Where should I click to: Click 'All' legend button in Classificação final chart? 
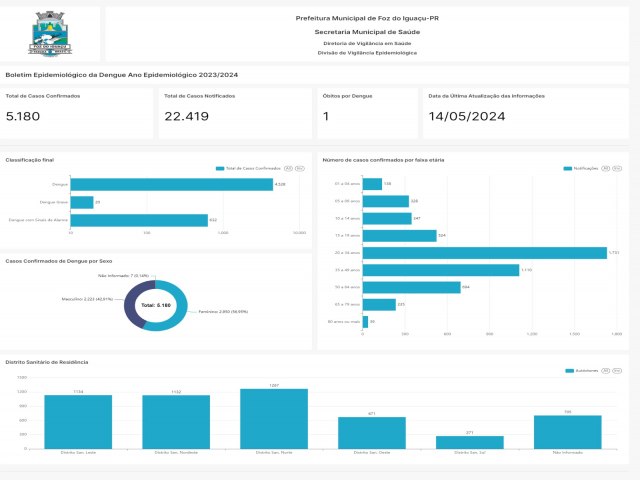pos(288,169)
